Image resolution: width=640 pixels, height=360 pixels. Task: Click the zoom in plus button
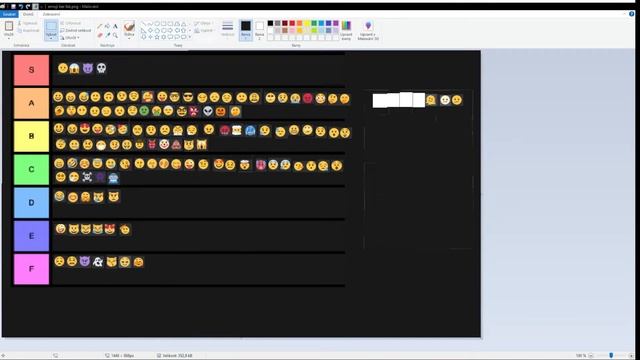(x=631, y=356)
